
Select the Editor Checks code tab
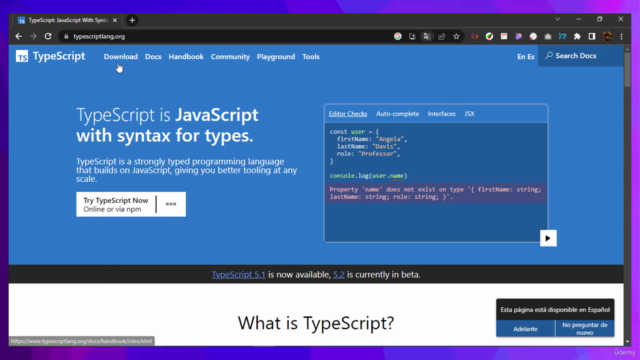(x=348, y=114)
